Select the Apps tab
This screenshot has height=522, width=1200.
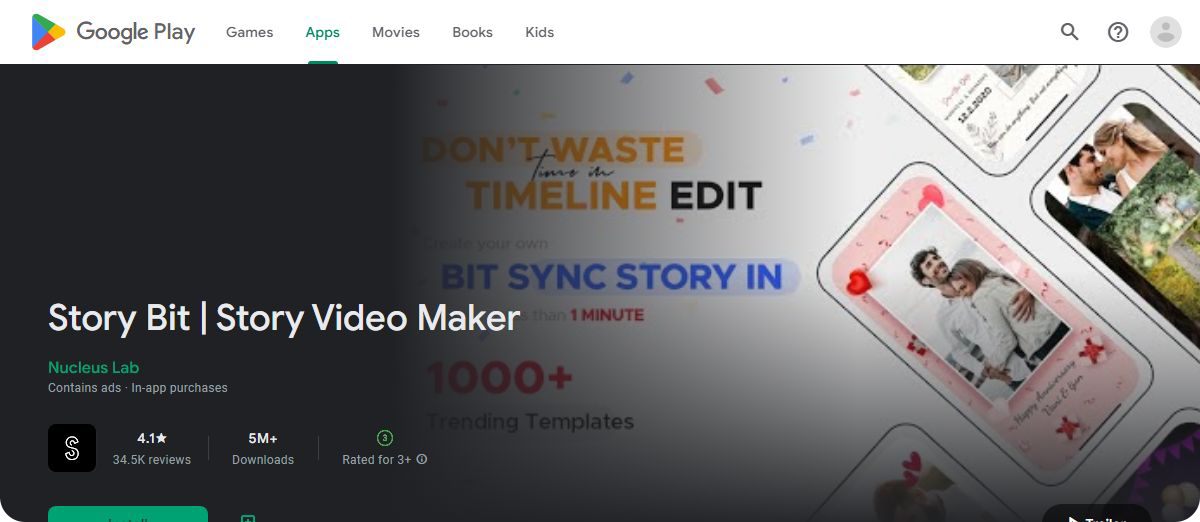(322, 32)
